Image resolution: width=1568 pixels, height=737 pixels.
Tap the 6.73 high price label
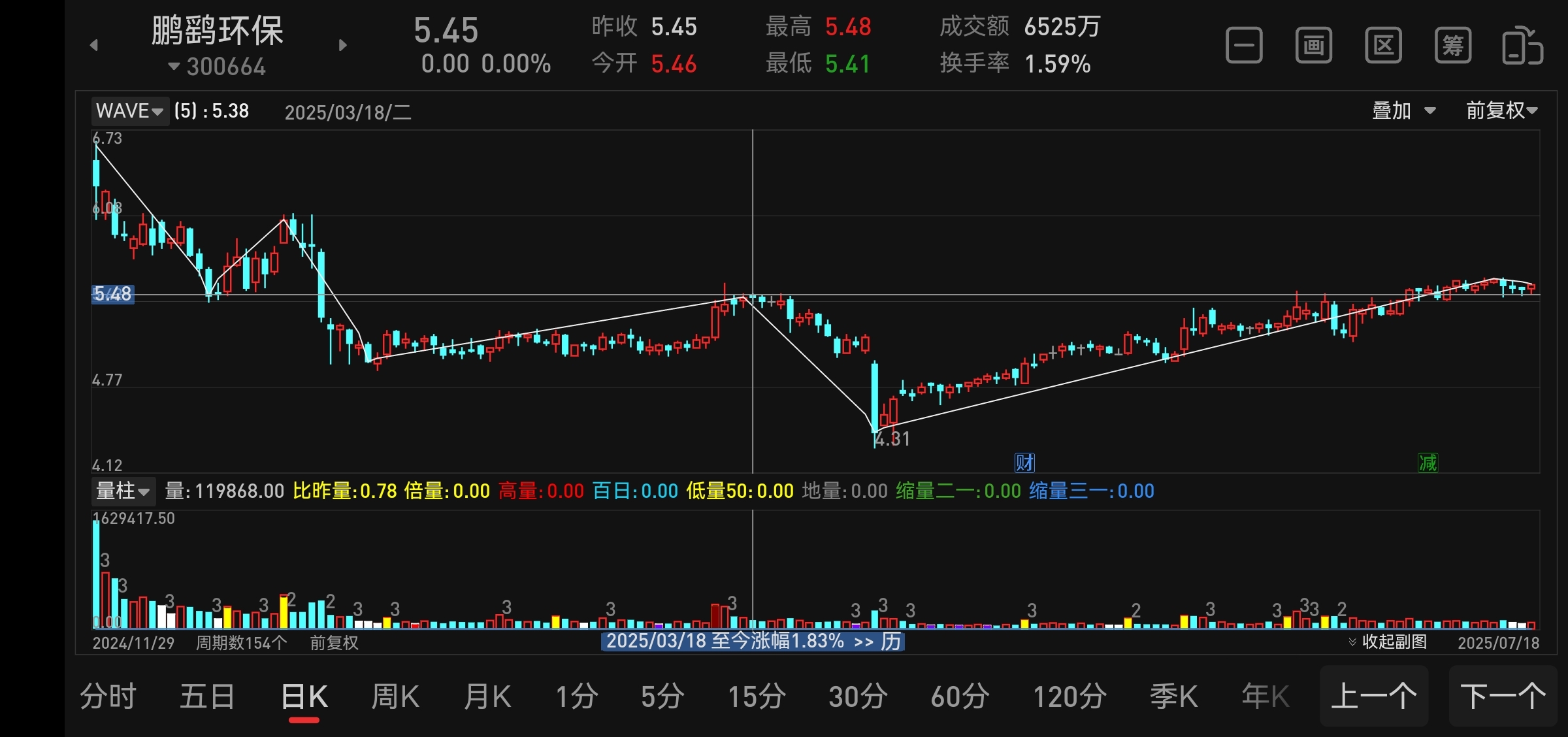[107, 139]
